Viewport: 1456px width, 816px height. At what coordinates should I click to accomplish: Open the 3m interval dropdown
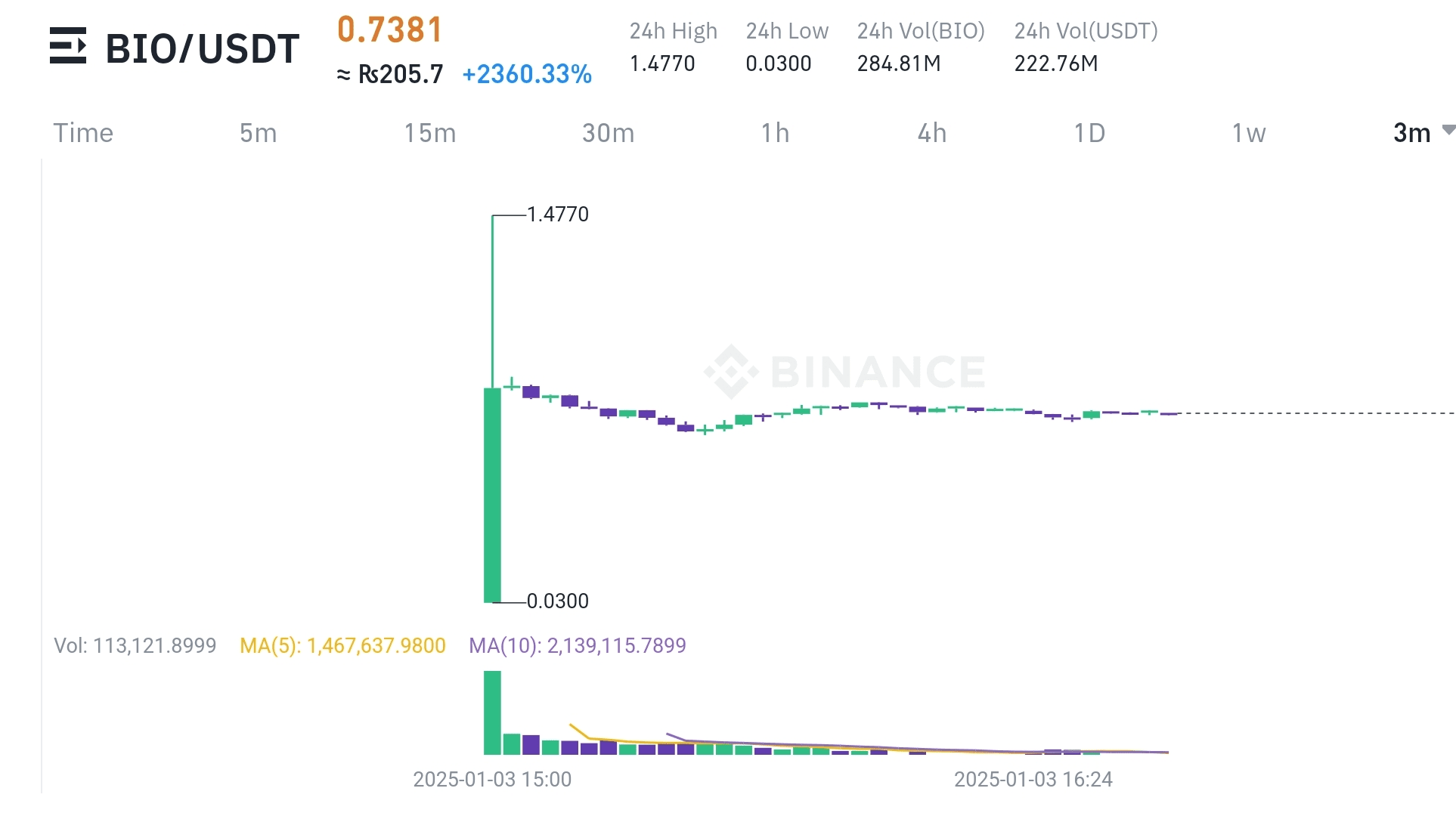pyautogui.click(x=1411, y=133)
